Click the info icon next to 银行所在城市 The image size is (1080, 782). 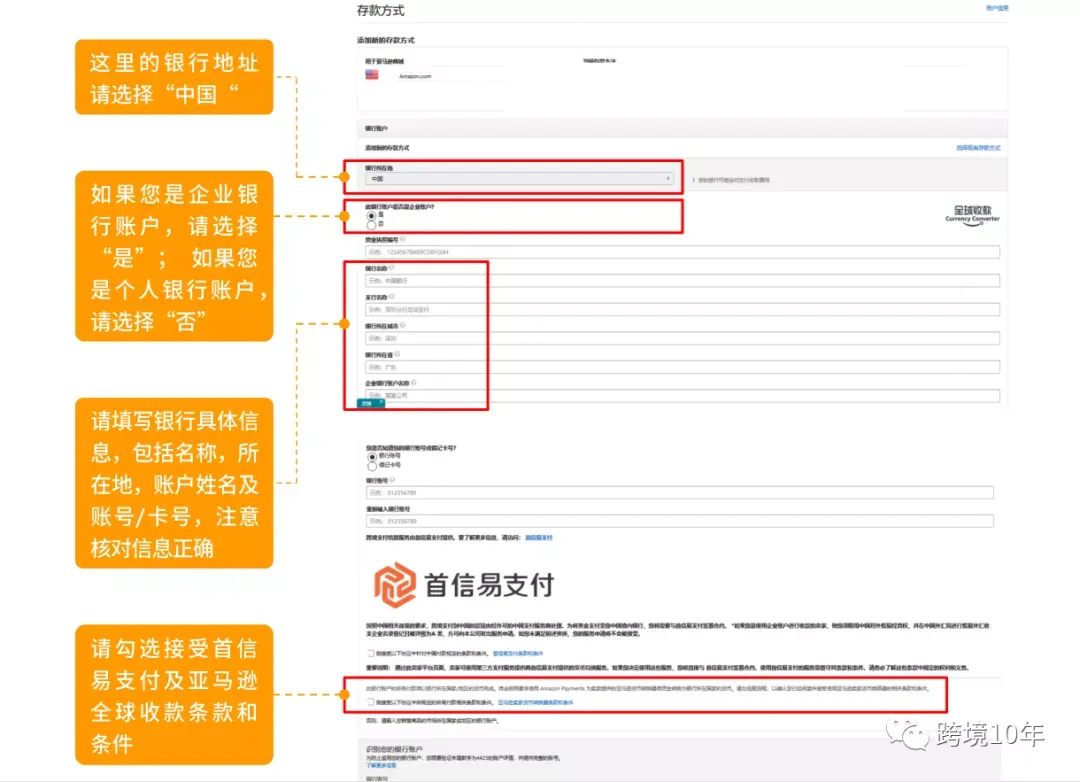(403, 325)
